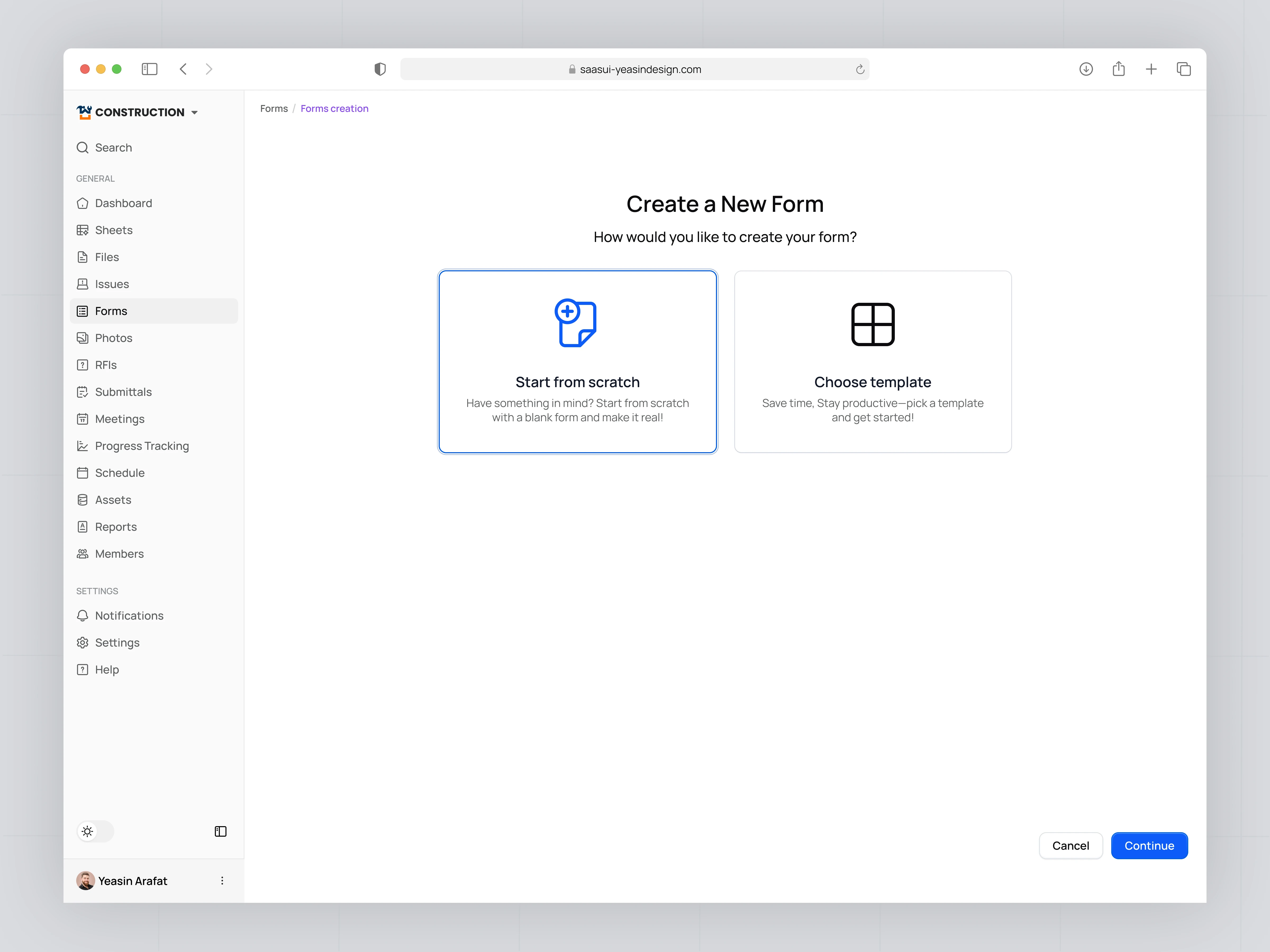This screenshot has width=1270, height=952.
Task: Click the Search field in sidebar
Action: coord(154,148)
